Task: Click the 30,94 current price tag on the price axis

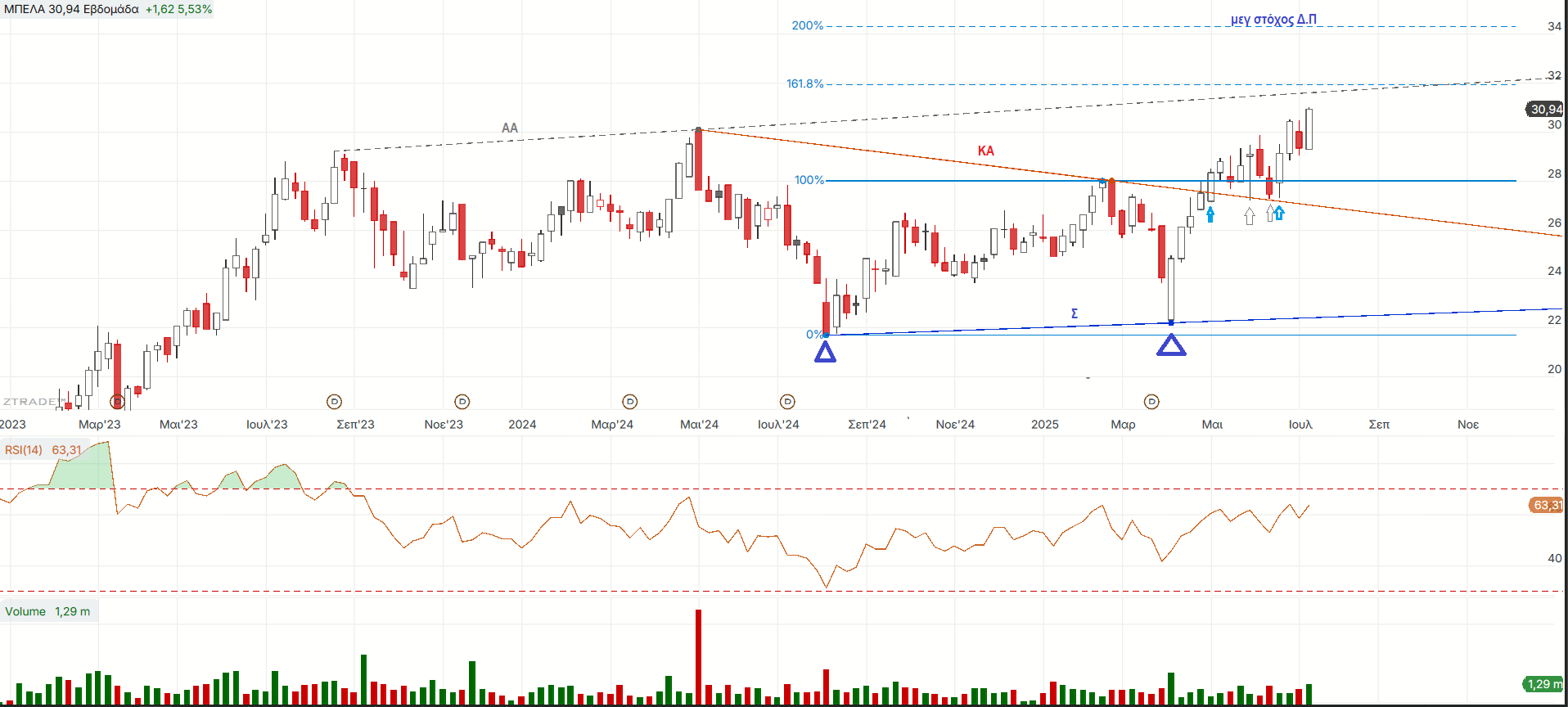Action: pos(1545,109)
